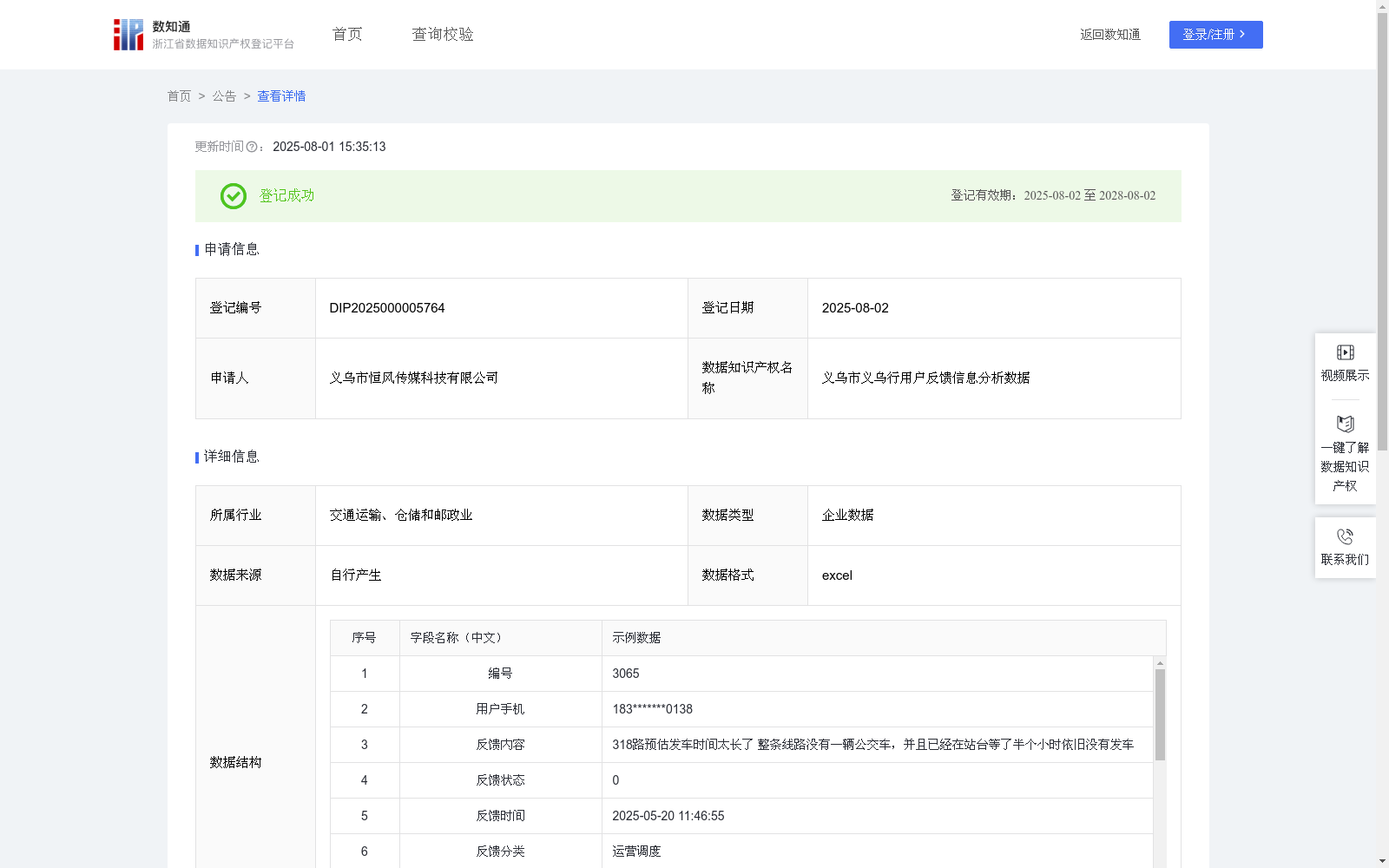Click the 登记日期 value 2025-08-02
The width and height of the screenshot is (1389, 868).
point(855,308)
